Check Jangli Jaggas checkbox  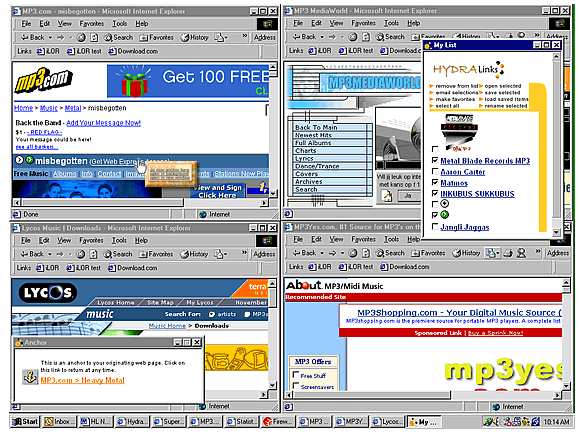[435, 226]
